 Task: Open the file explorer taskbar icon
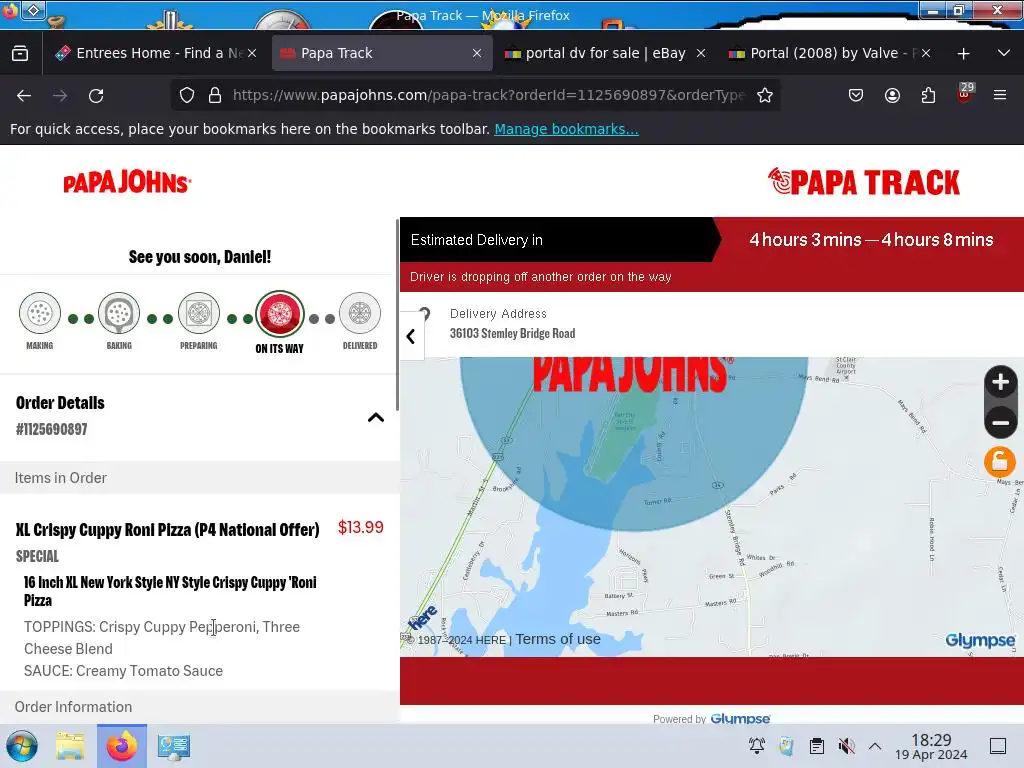(70, 746)
